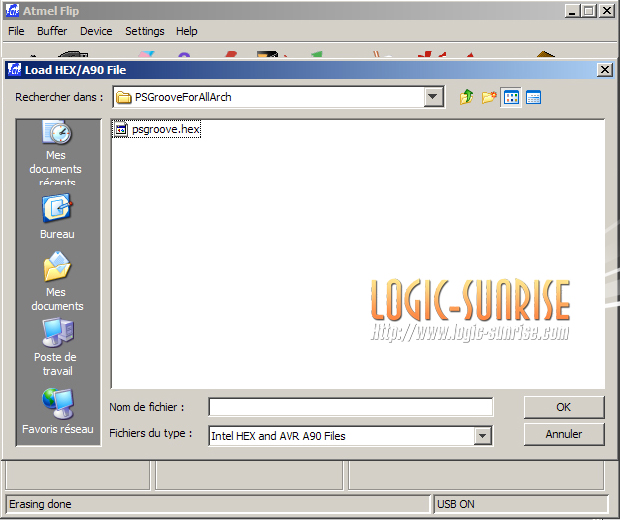The width and height of the screenshot is (620, 520).
Task: Open the File menu in Atmel Flip
Action: [x=16, y=31]
